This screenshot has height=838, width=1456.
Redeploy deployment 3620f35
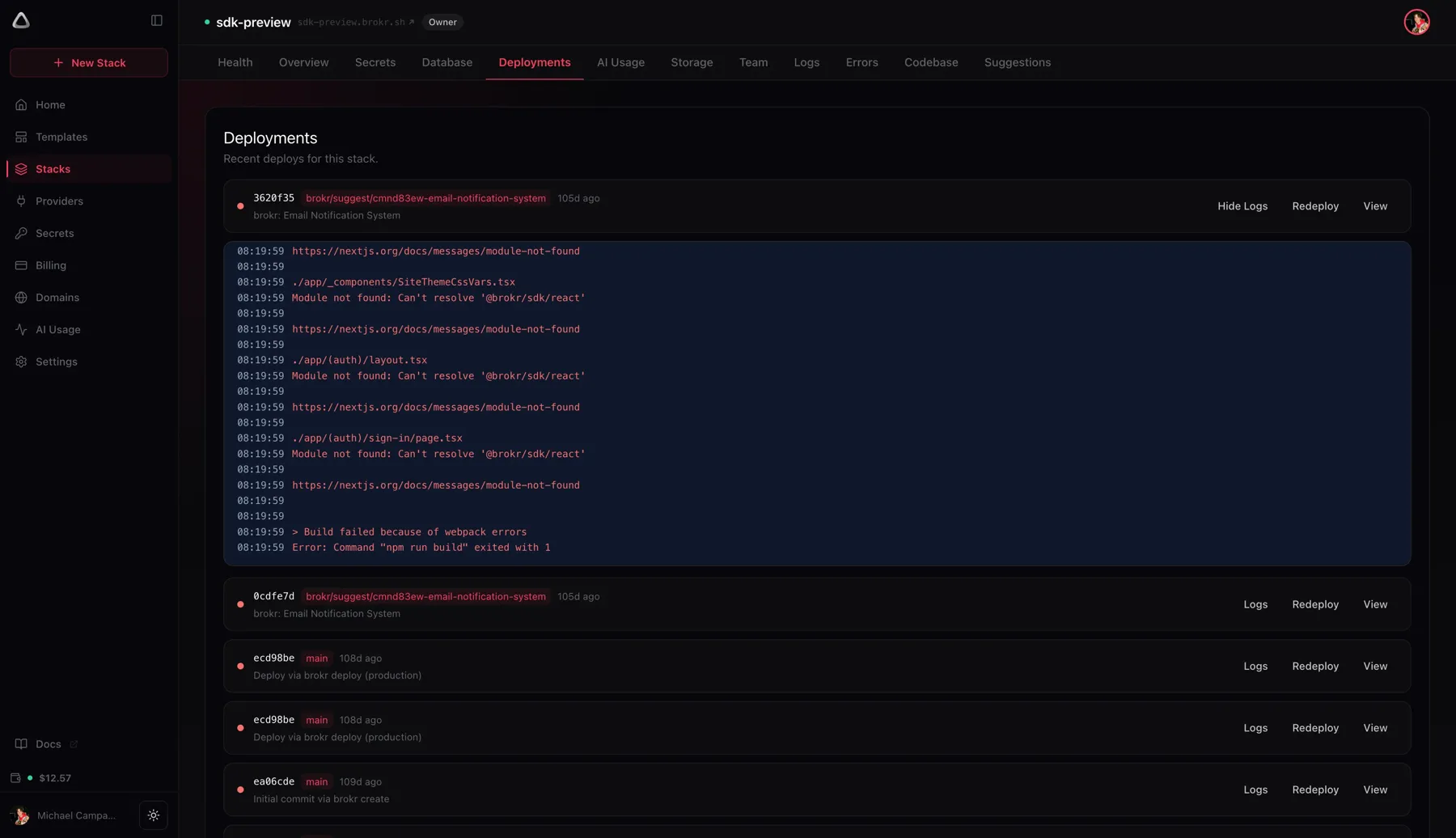1315,206
